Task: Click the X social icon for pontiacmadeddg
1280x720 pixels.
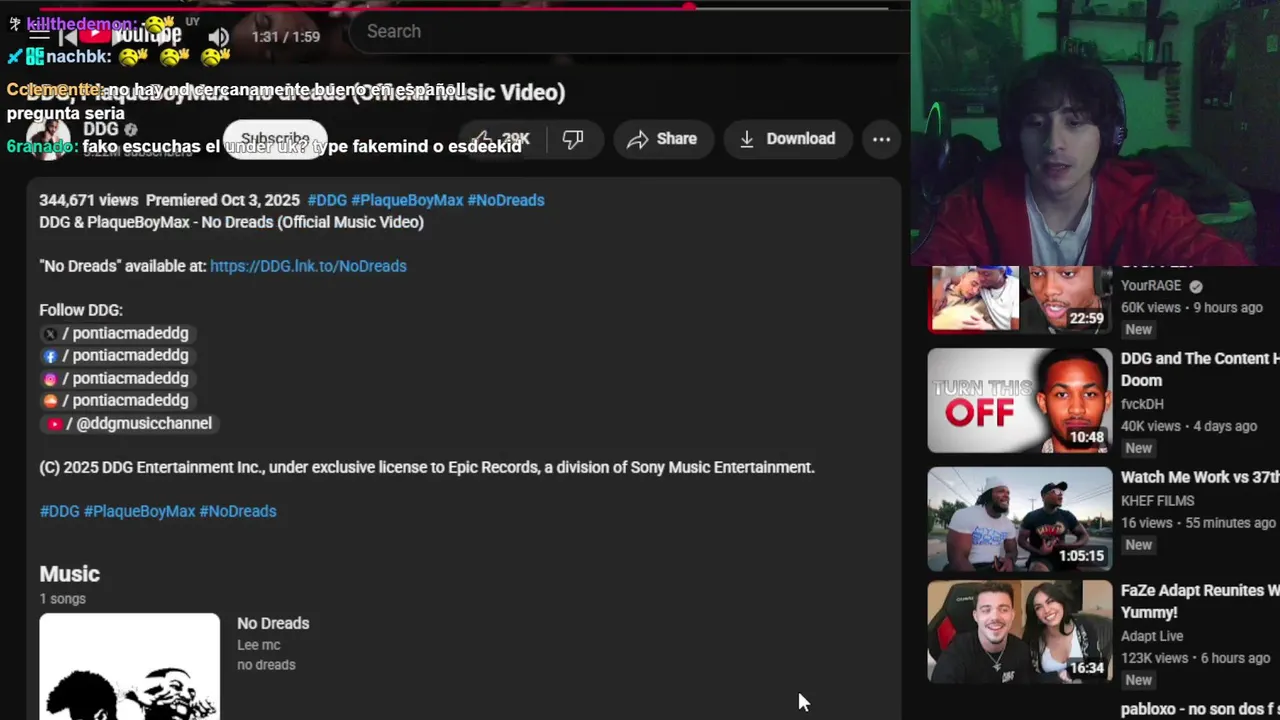Action: tap(50, 334)
